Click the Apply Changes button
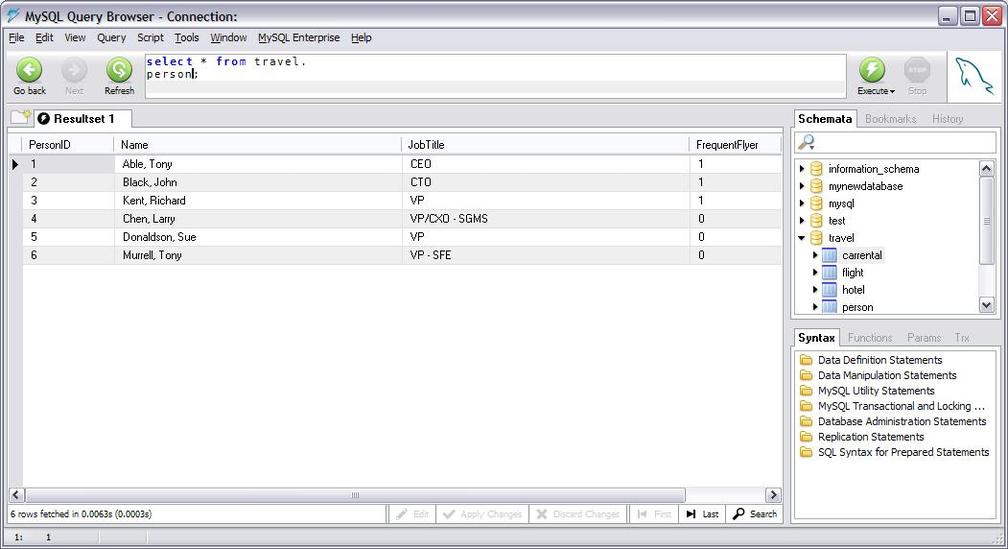1008x549 pixels. 483,514
